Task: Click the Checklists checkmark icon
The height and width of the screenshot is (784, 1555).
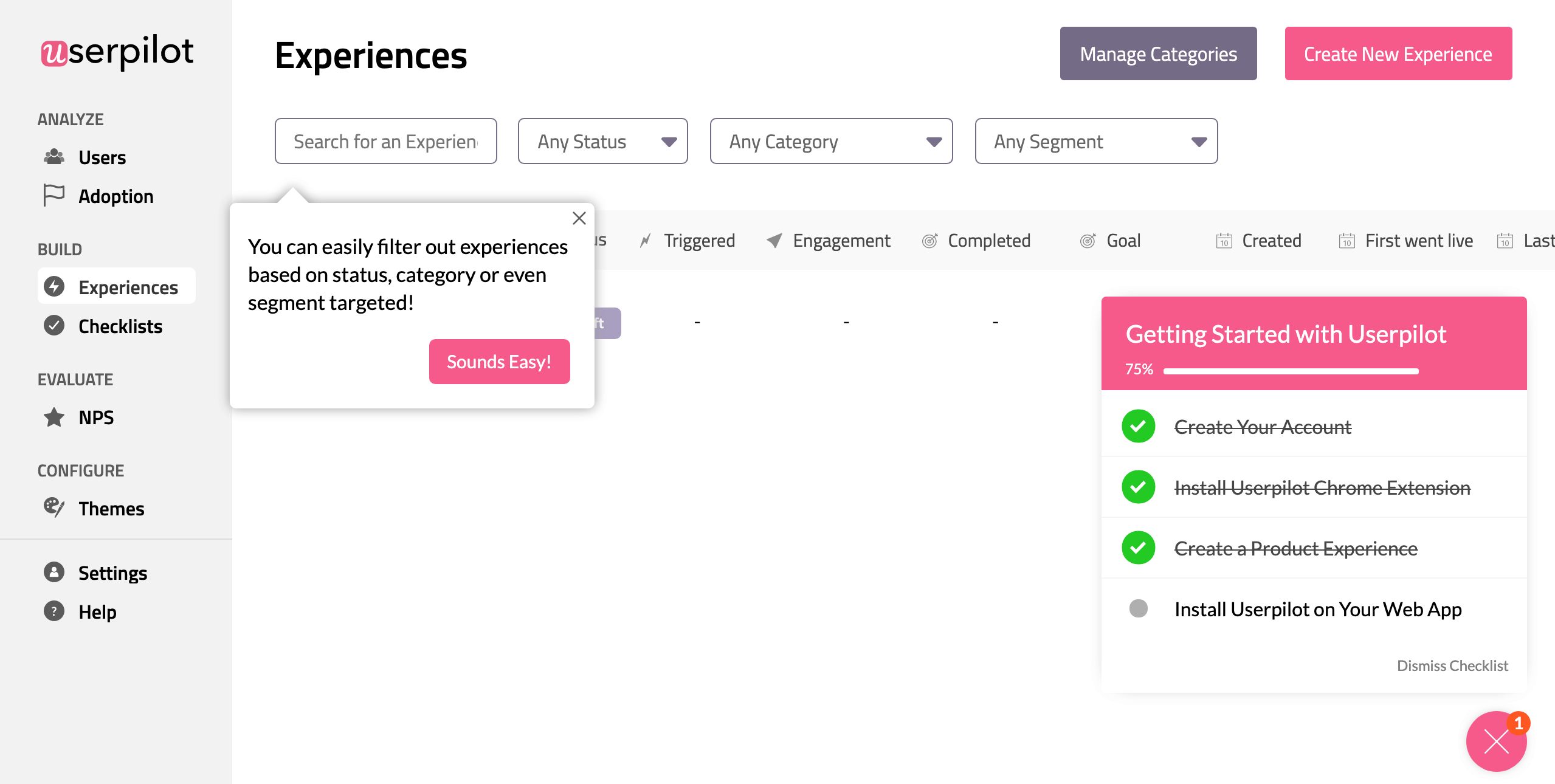Action: pyautogui.click(x=54, y=326)
